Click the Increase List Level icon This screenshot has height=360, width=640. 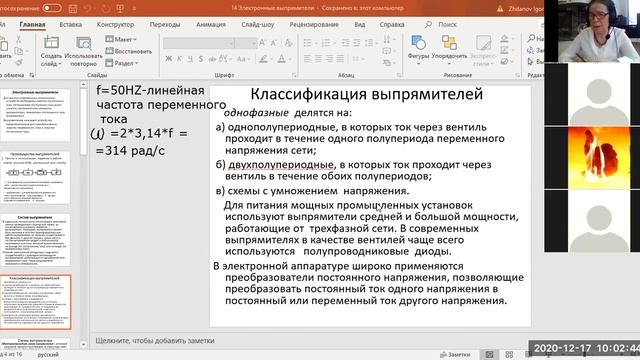pos(356,43)
